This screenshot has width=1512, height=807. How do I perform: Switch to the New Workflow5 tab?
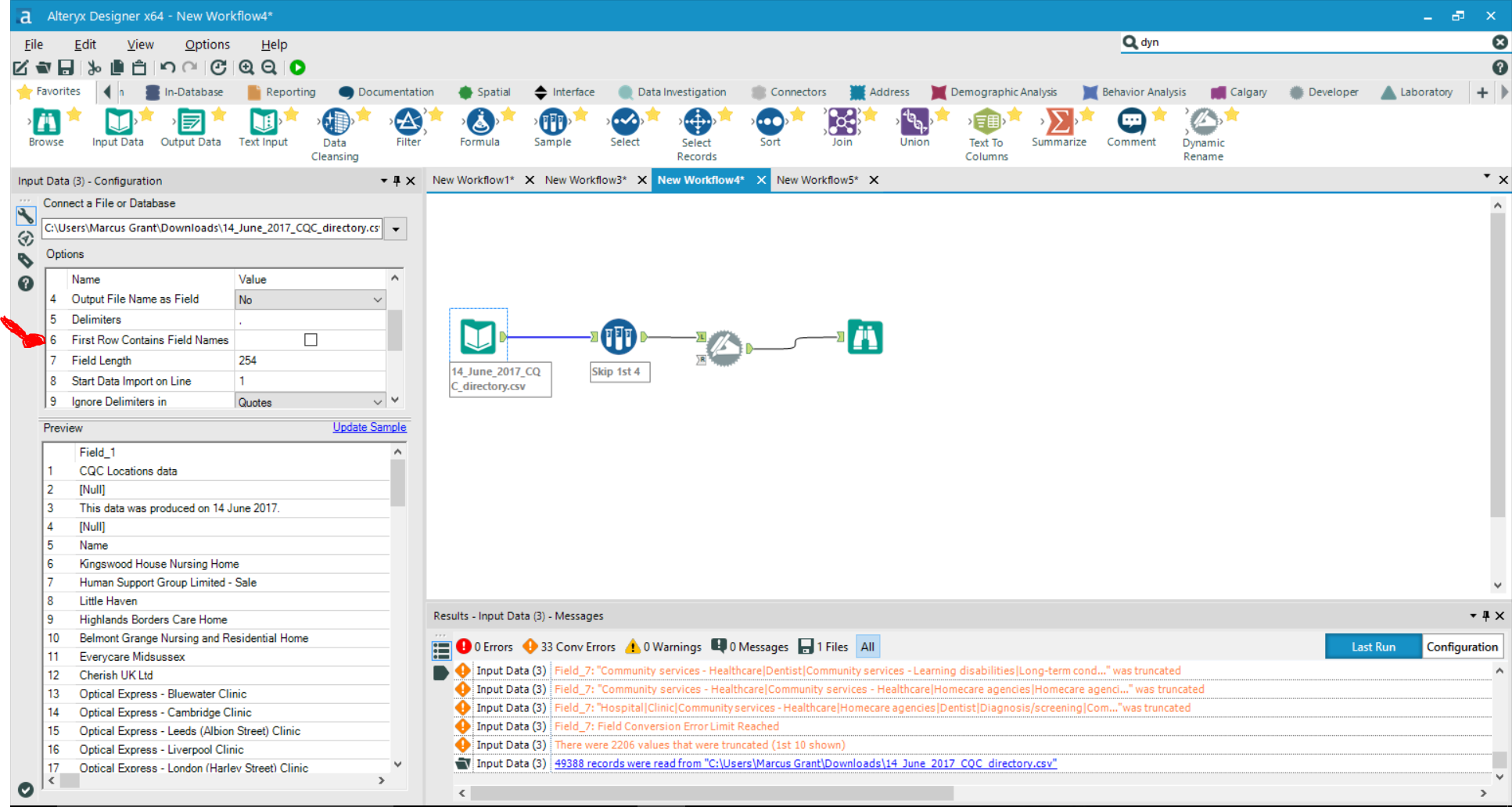[x=817, y=180]
